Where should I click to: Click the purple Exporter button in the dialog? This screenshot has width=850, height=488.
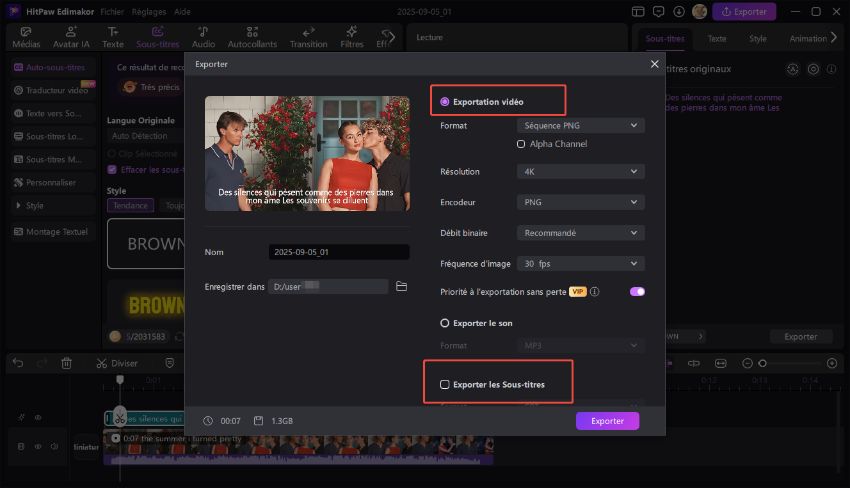tap(607, 421)
